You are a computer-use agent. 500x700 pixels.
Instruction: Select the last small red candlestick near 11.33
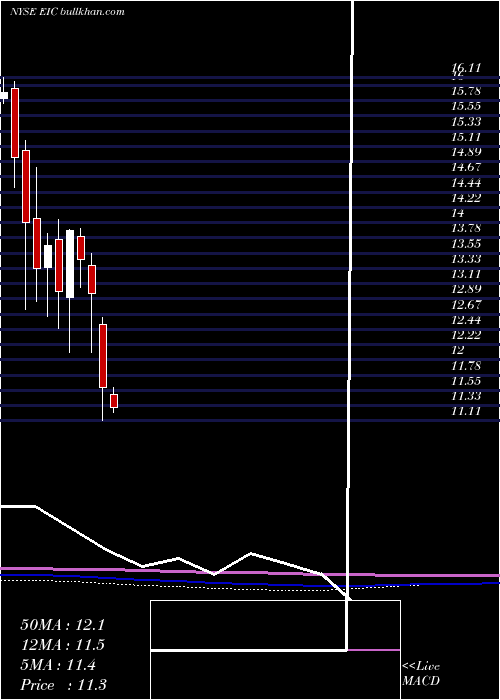click(x=114, y=401)
